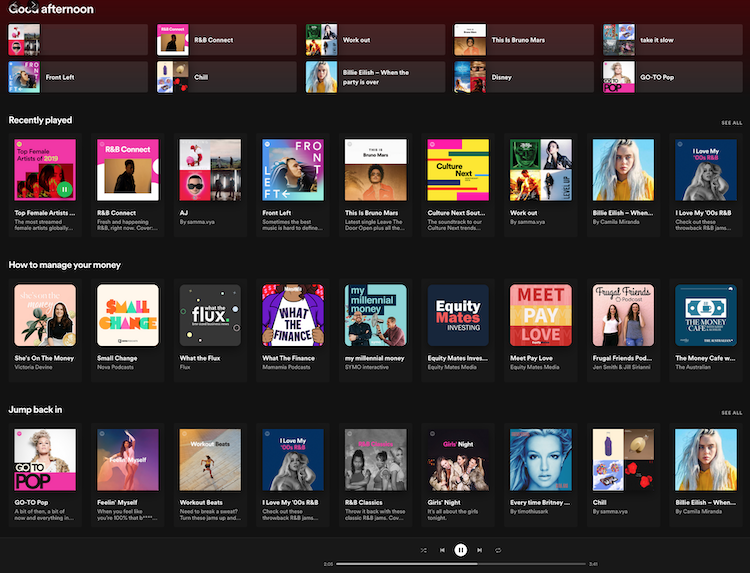Open Equity Mates Investing podcast cover
Image resolution: width=750 pixels, height=573 pixels.
[458, 315]
